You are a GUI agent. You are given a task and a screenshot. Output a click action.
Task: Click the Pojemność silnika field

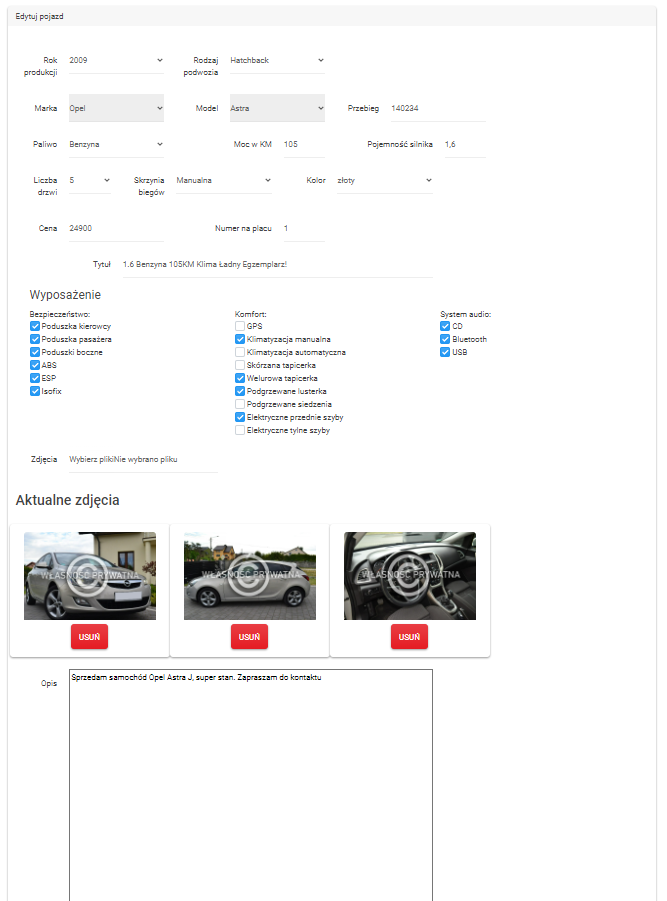coord(465,144)
